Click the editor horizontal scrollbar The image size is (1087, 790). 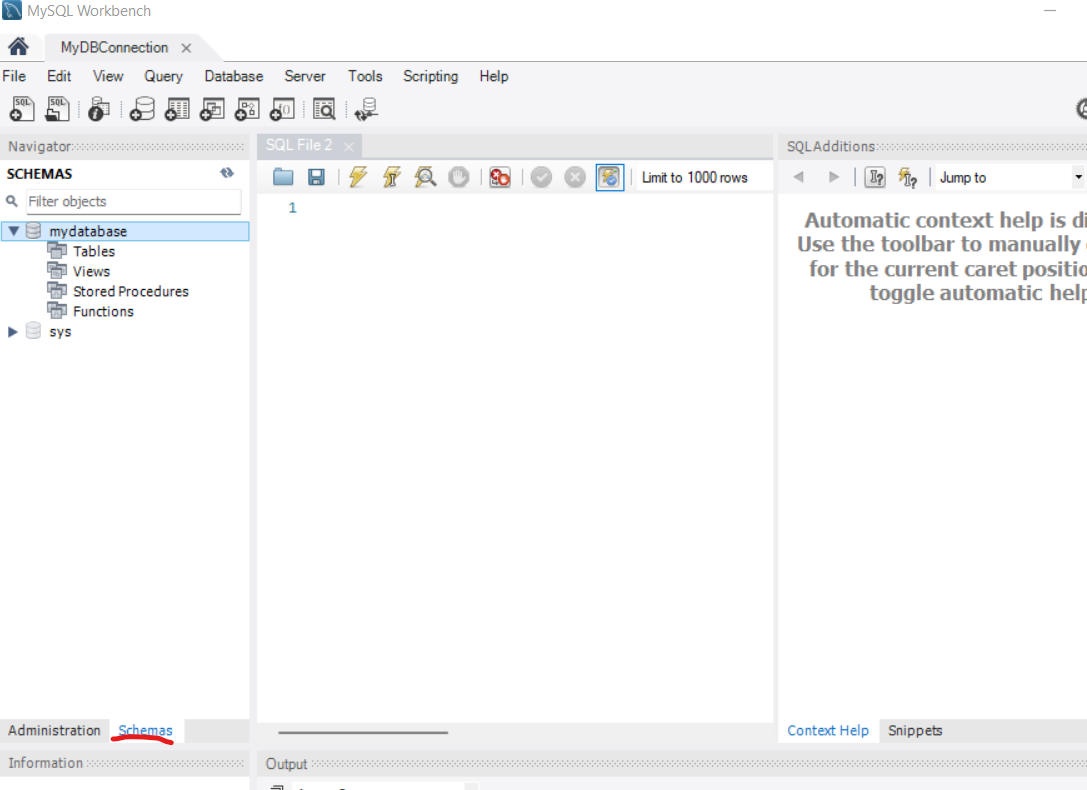[363, 732]
